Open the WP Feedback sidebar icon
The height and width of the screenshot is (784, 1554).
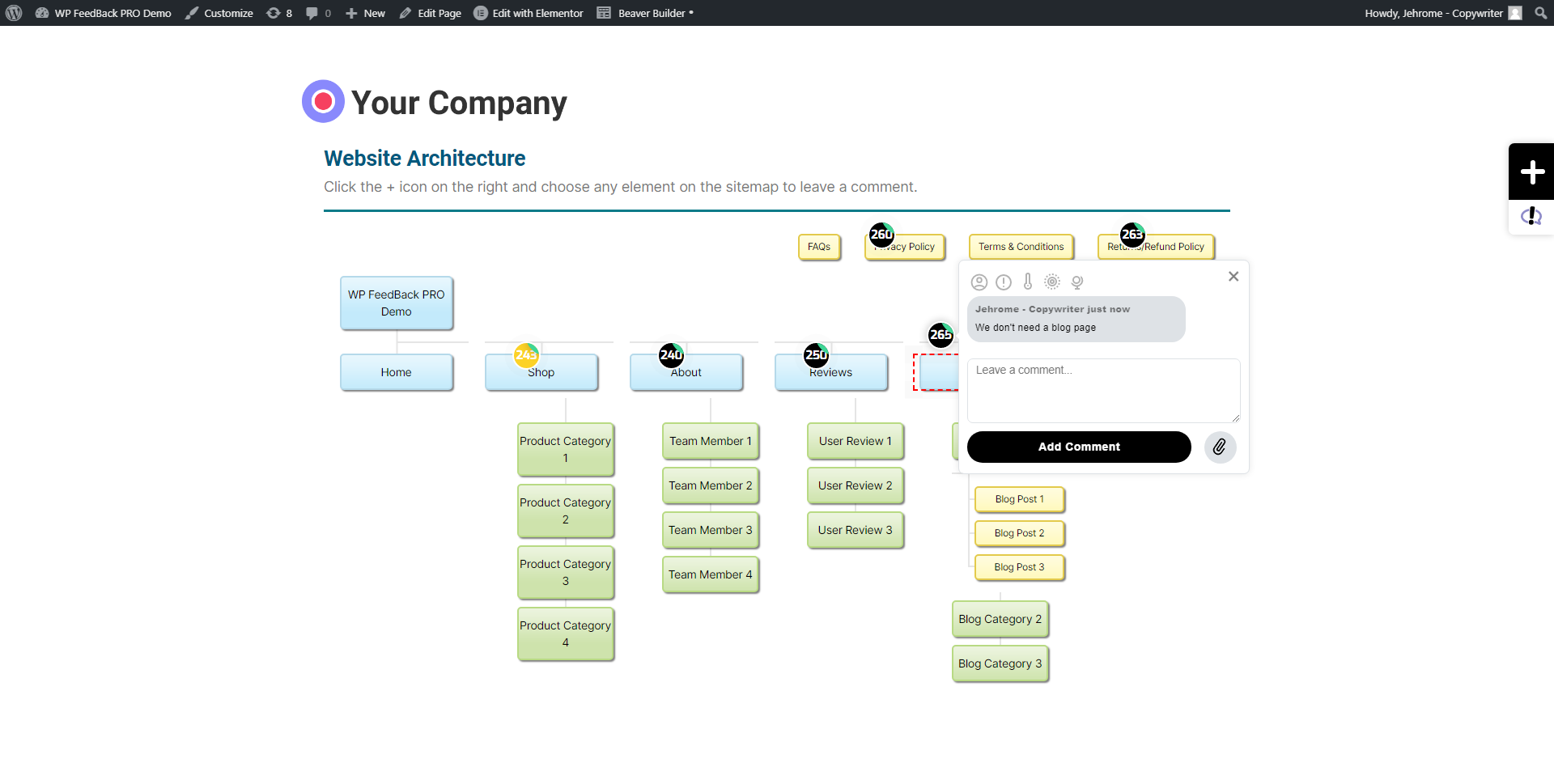click(1531, 216)
